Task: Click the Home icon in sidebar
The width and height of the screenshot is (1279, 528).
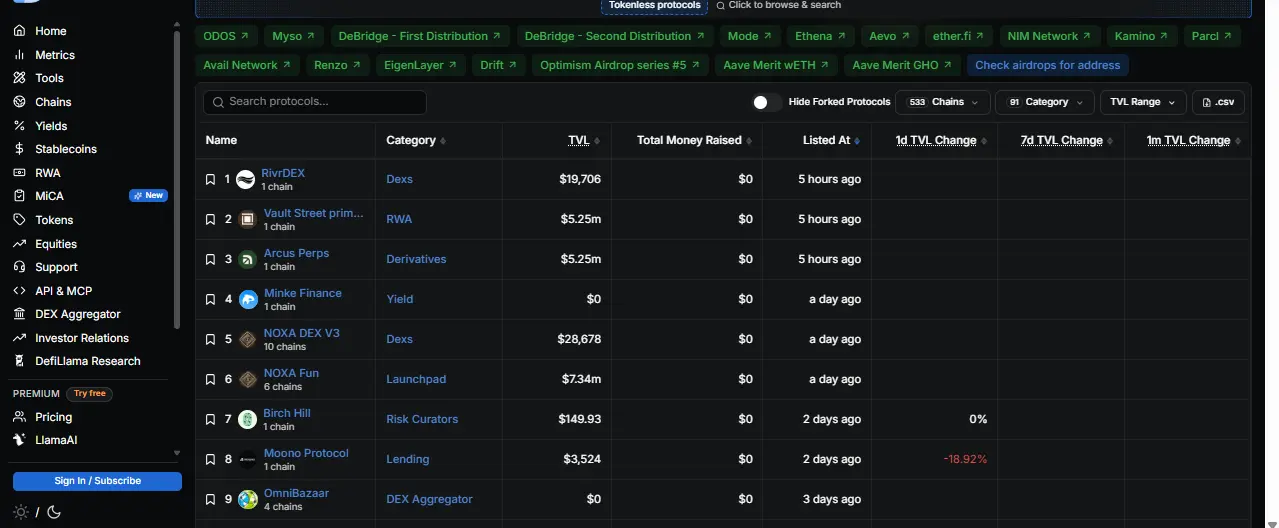Action: tap(19, 31)
